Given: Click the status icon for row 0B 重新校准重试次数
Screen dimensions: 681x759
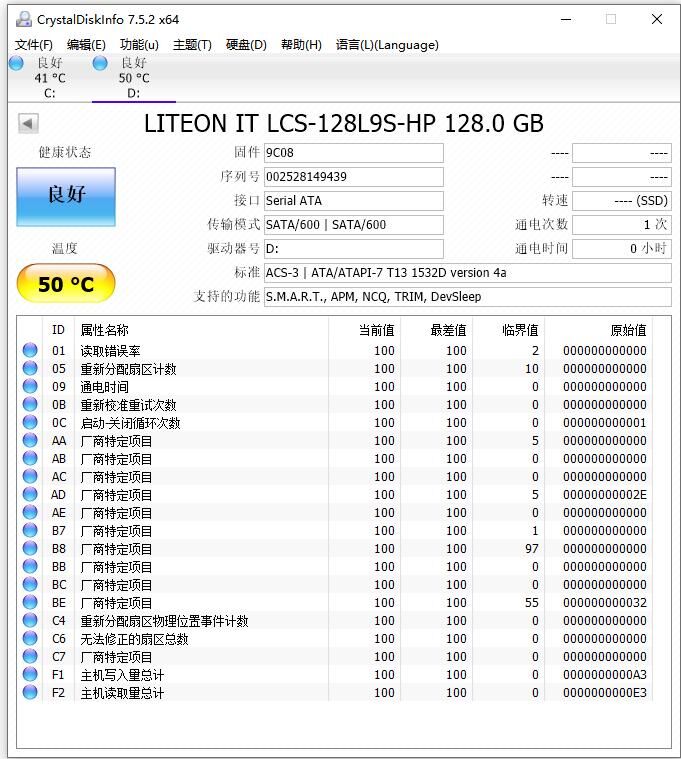Looking at the screenshot, I should point(30,404).
